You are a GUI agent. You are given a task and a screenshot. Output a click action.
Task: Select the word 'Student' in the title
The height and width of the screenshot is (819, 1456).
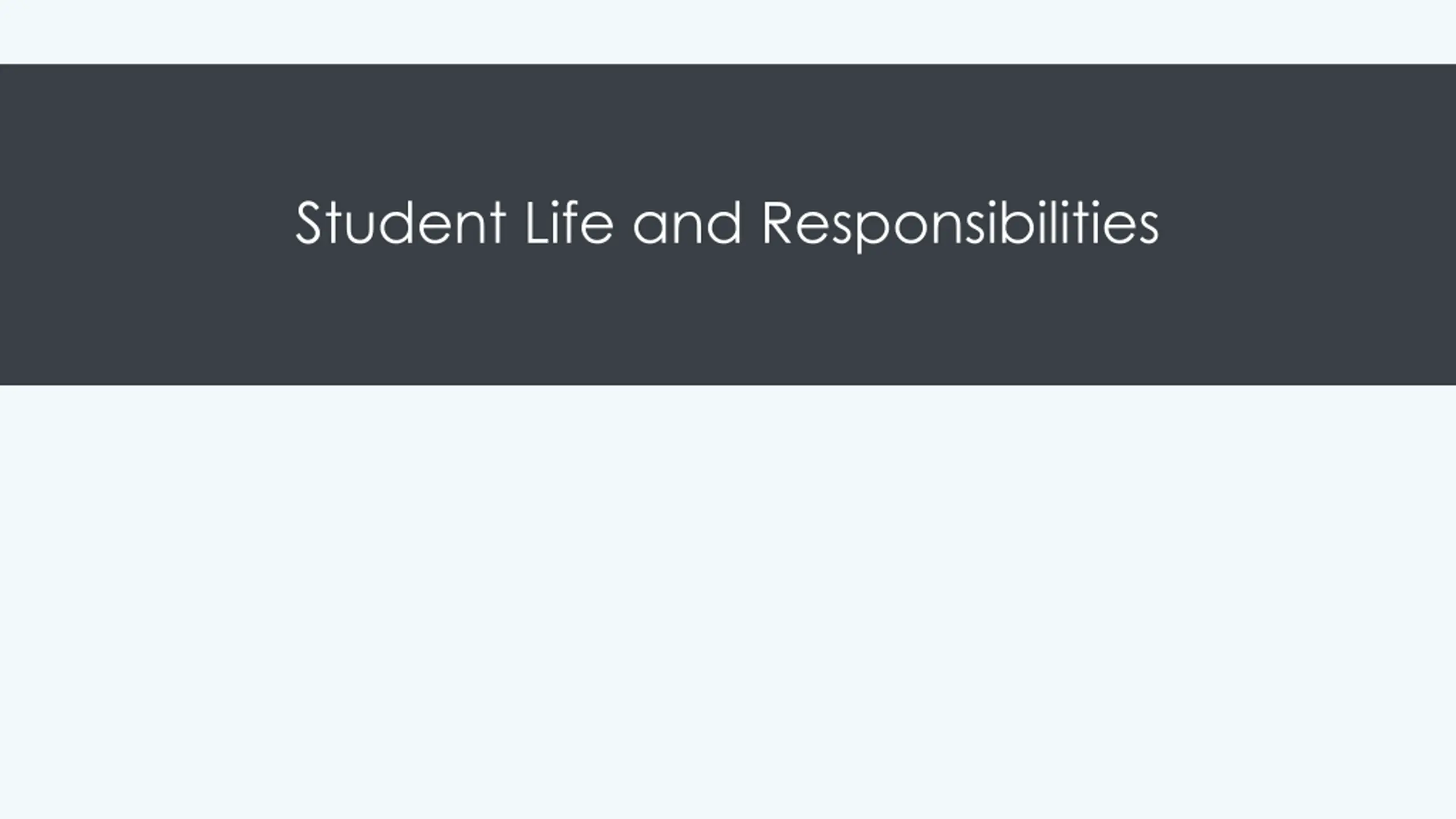coord(400,222)
